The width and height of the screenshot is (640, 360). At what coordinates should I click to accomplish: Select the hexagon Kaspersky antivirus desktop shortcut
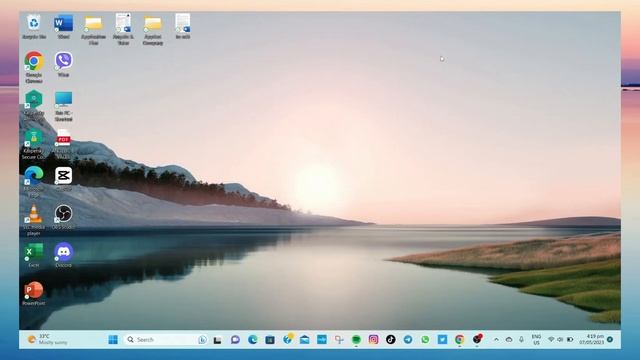click(34, 104)
